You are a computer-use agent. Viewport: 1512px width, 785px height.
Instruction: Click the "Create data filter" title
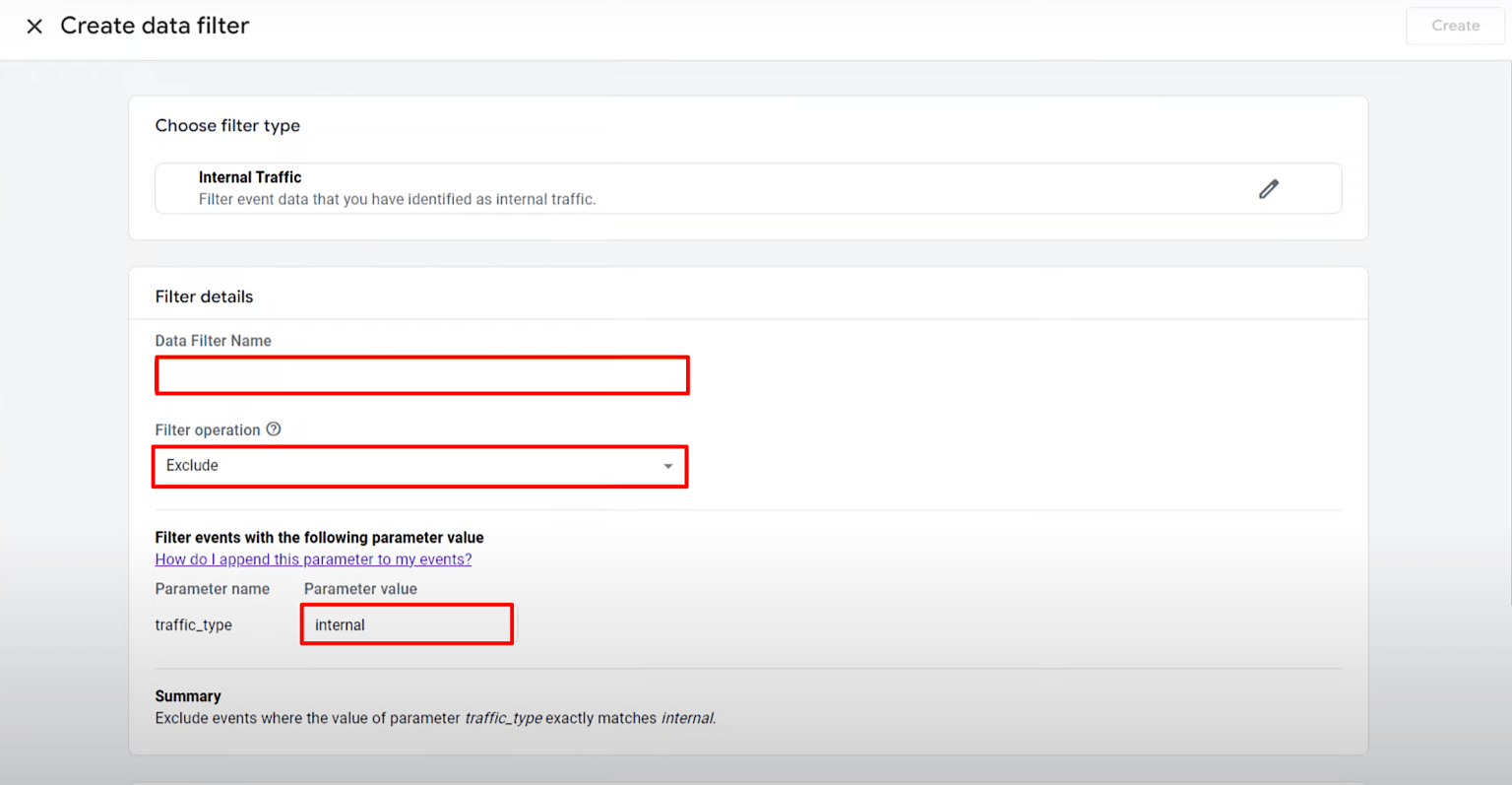pos(155,26)
